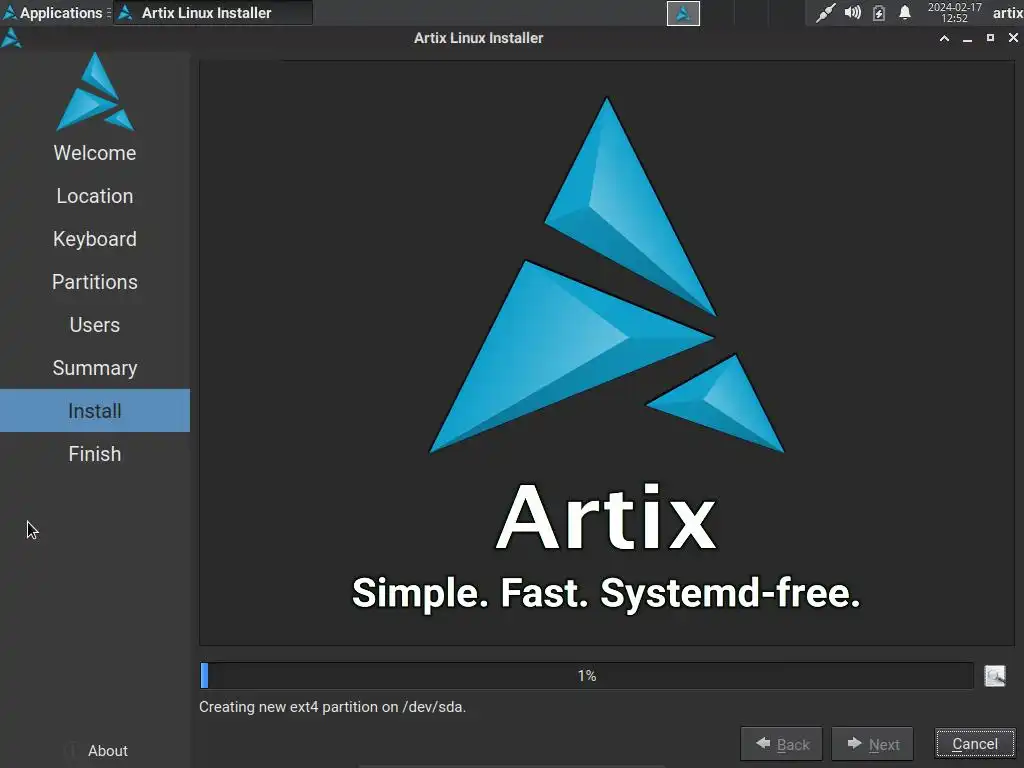The height and width of the screenshot is (768, 1024).
Task: Select the highlighted Install step
Action: 95,411
